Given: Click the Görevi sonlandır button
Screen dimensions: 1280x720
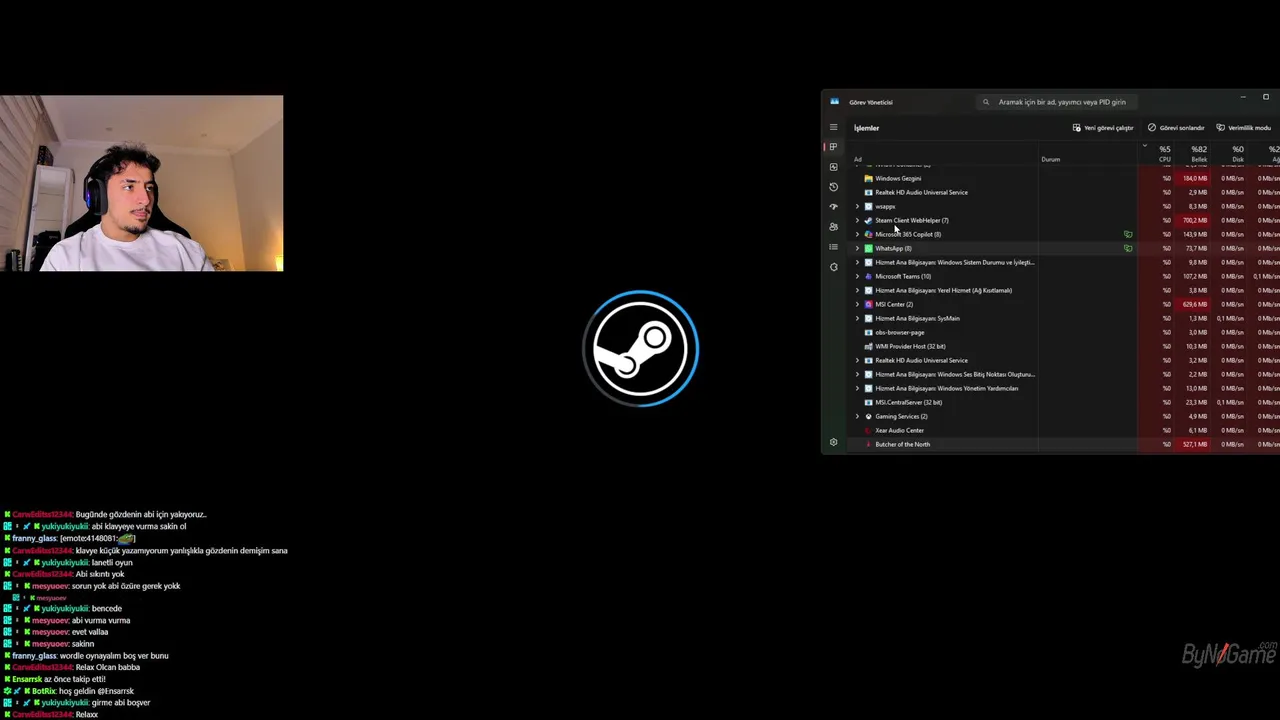Looking at the screenshot, I should tap(1176, 128).
